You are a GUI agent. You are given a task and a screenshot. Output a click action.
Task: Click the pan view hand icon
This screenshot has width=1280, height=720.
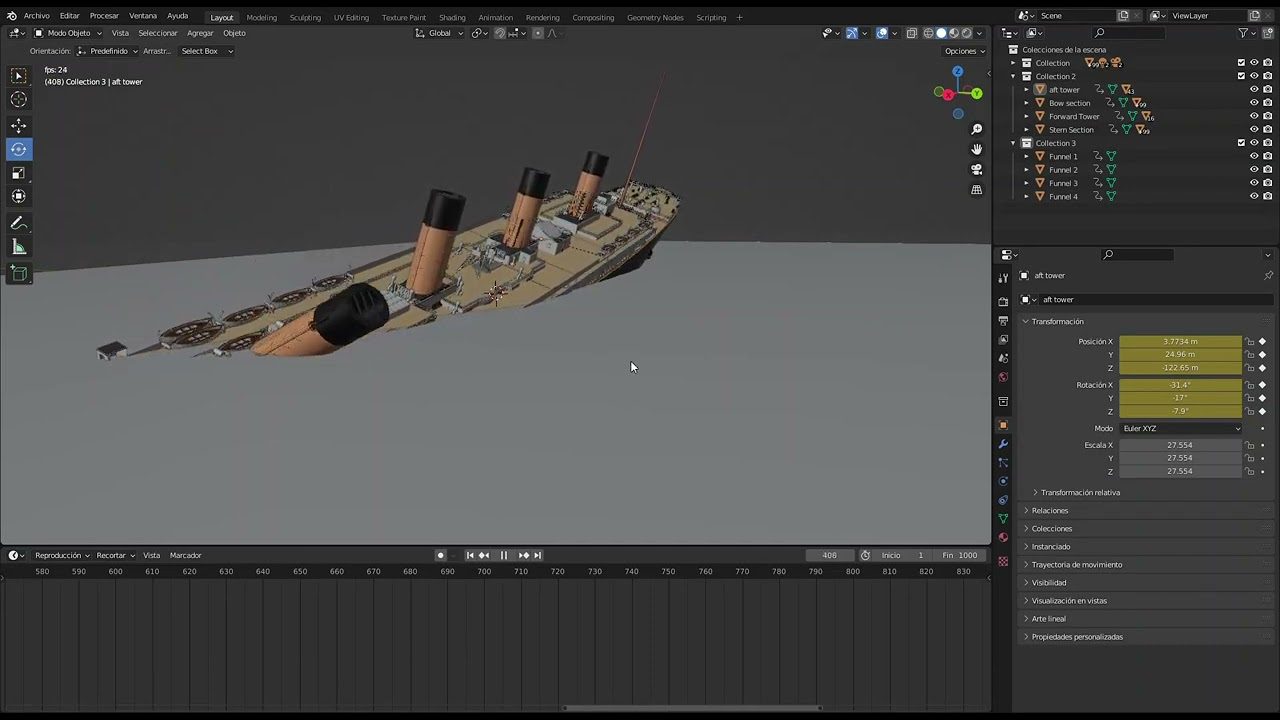[977, 149]
